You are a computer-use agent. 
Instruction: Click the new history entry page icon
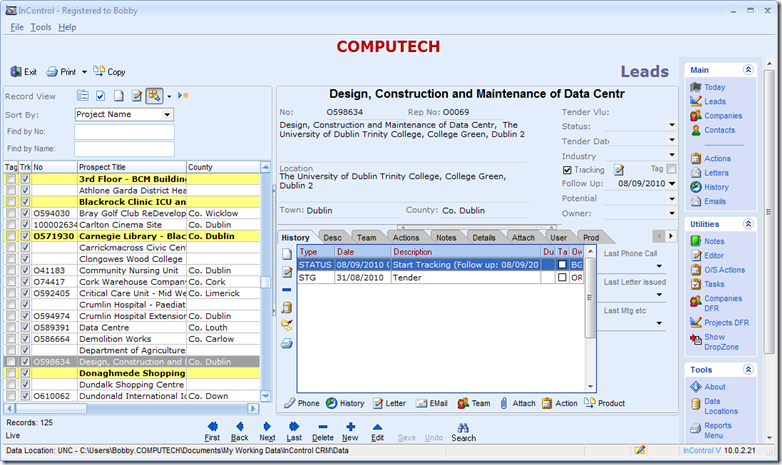tap(287, 254)
